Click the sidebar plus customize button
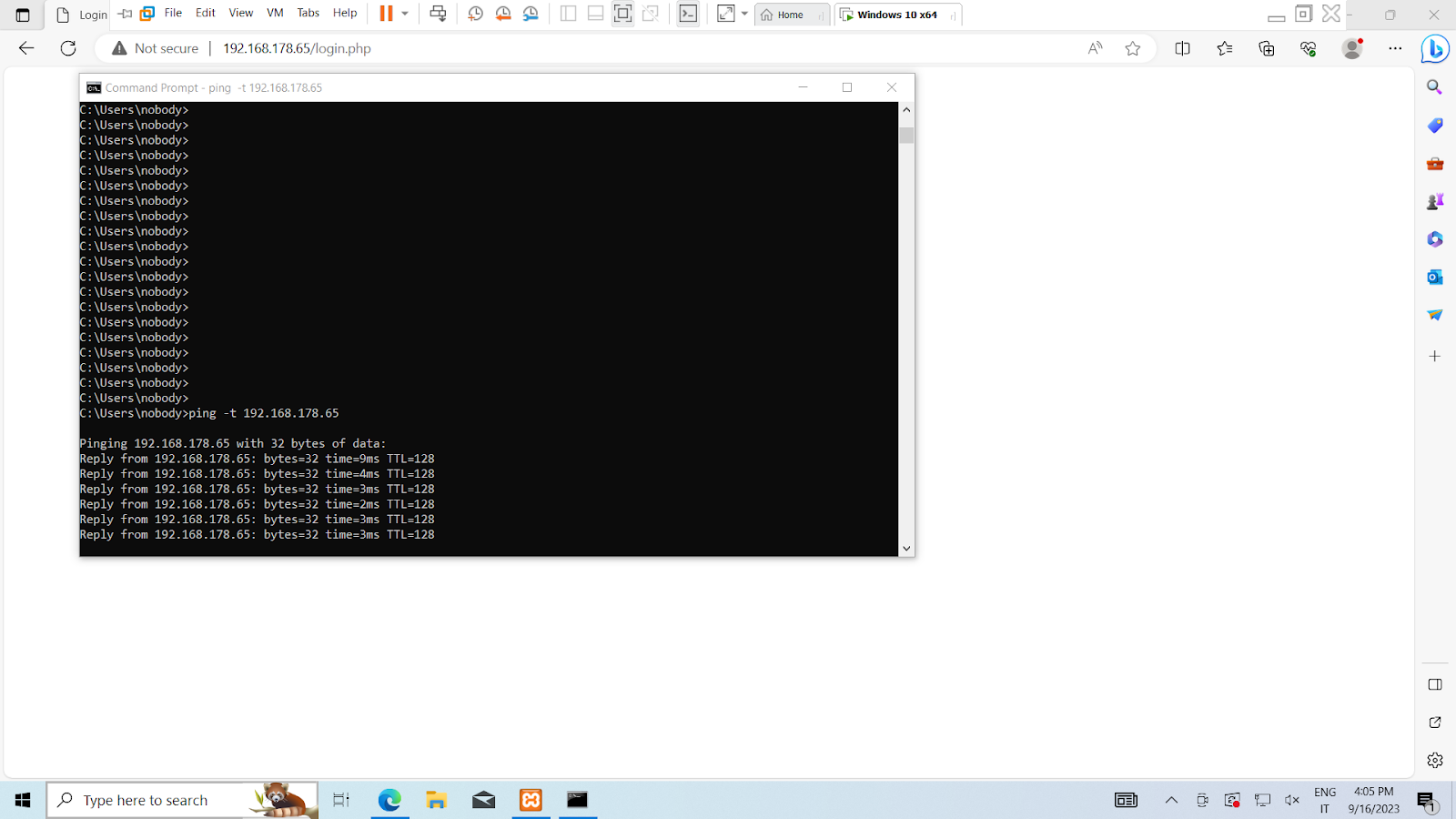The image size is (1456, 819). point(1435,356)
